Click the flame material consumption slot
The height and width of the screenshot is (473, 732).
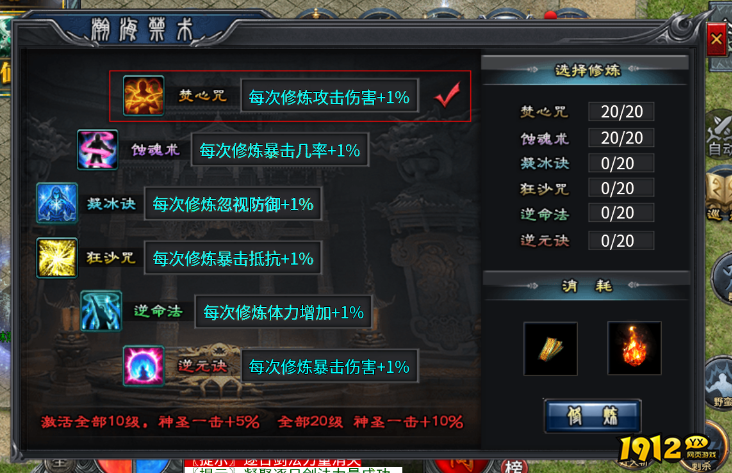pos(634,348)
